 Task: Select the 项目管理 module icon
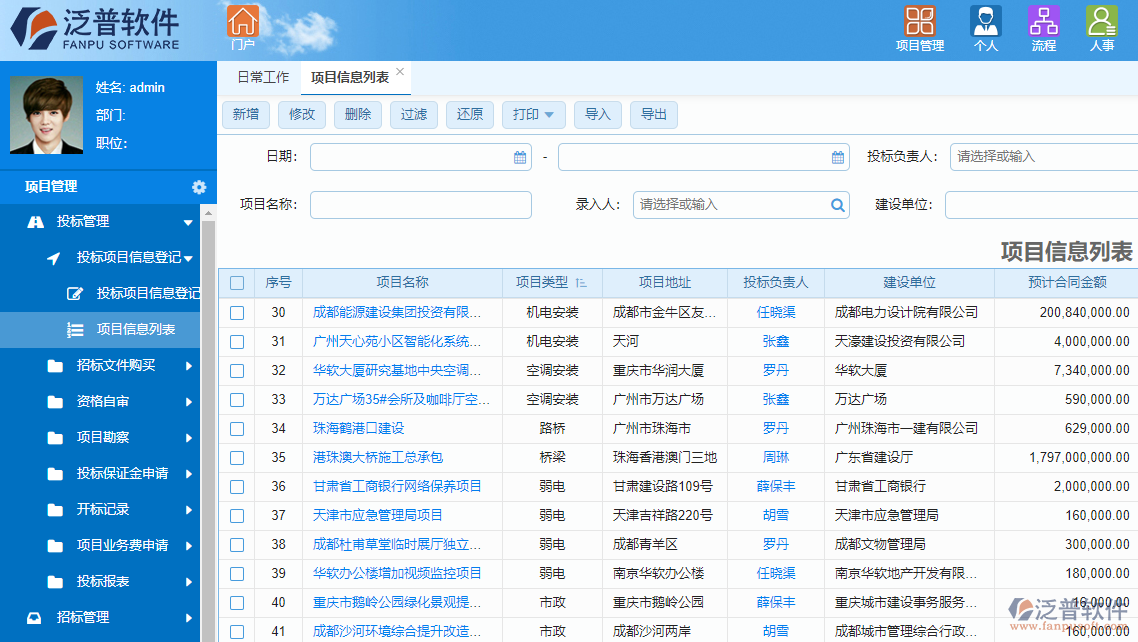click(919, 22)
